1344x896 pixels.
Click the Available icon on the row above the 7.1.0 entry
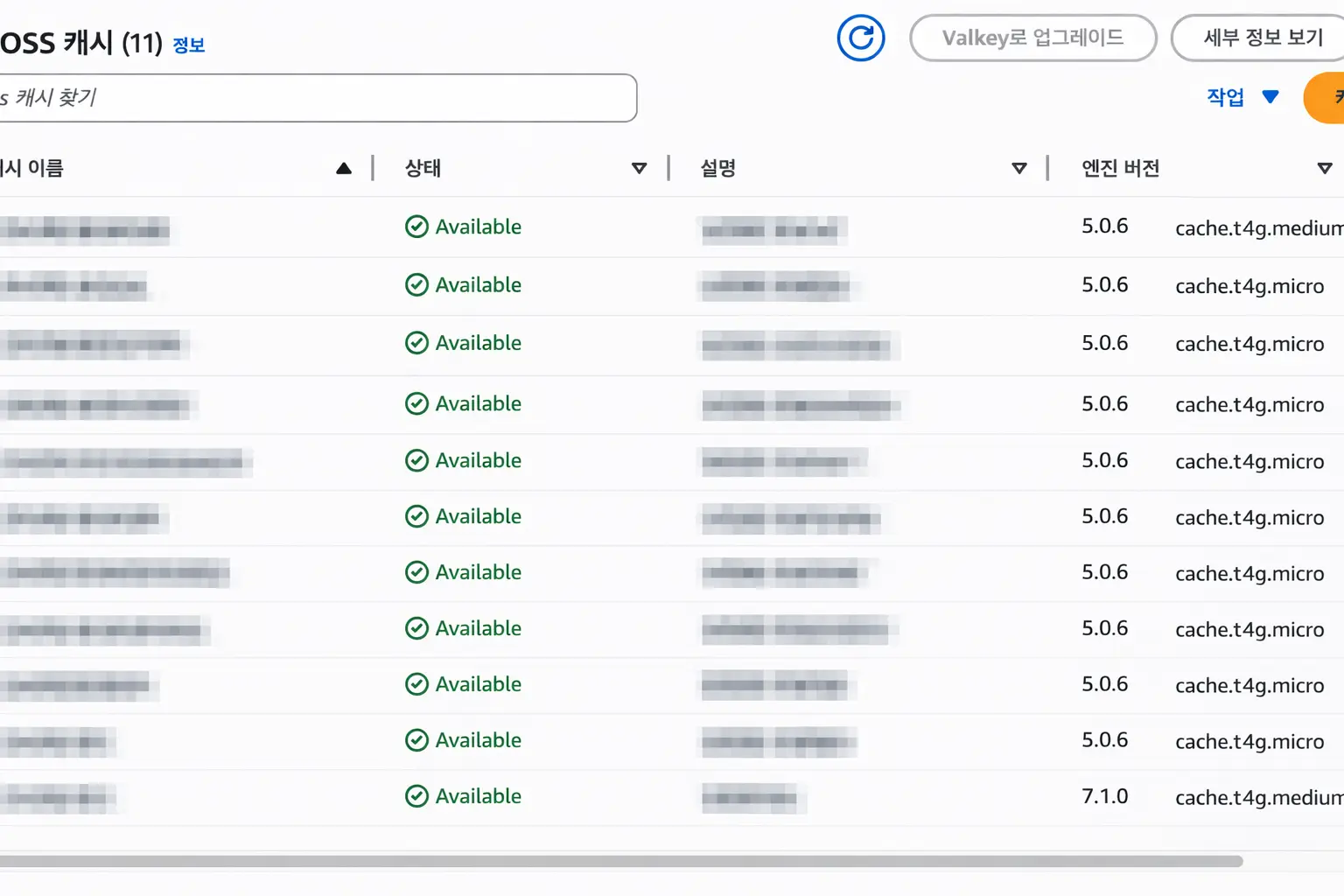pos(416,740)
